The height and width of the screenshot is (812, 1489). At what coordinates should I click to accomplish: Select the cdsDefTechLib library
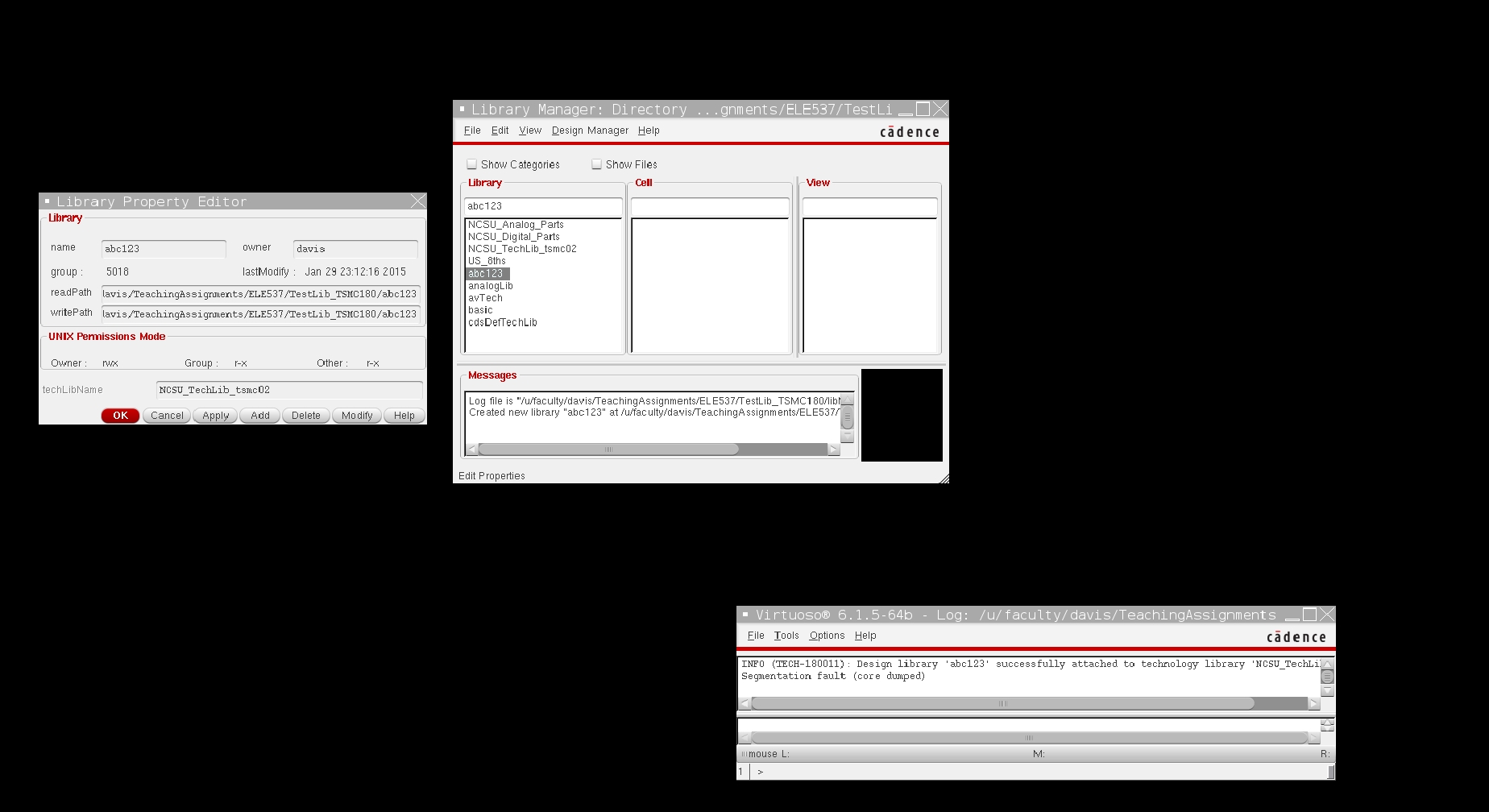coord(502,322)
